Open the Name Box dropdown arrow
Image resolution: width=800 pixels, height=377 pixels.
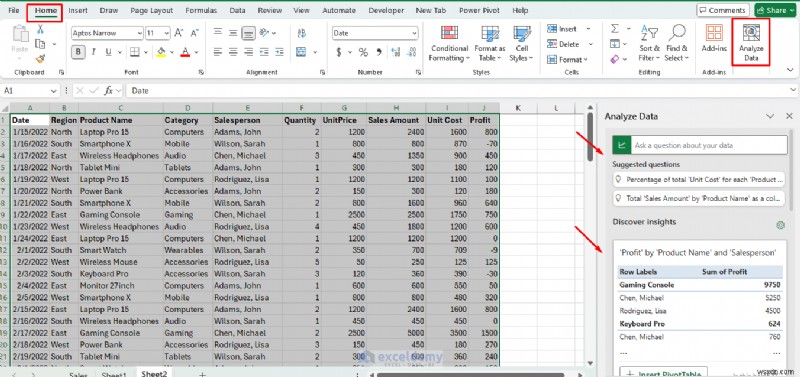(x=54, y=91)
